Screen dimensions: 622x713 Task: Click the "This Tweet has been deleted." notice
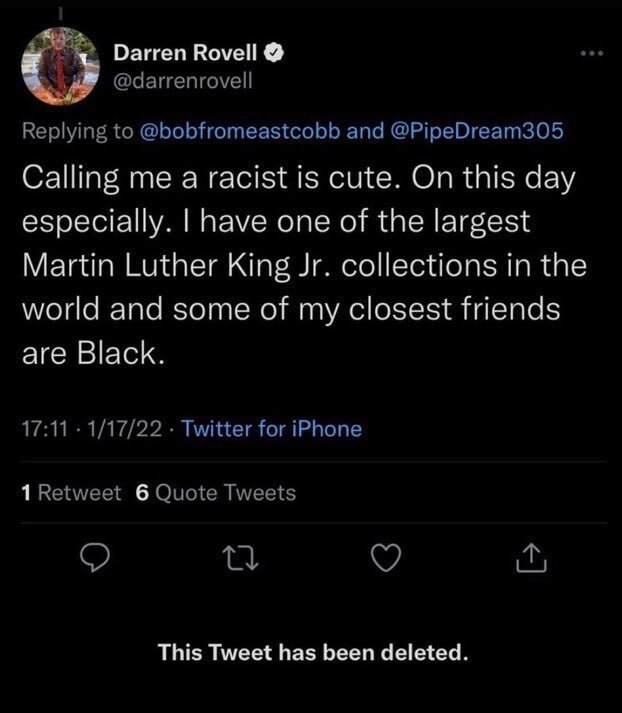312,653
